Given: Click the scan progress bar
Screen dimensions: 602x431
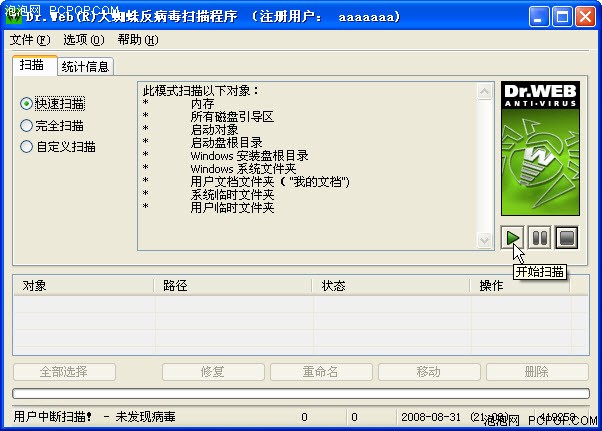Looking at the screenshot, I should point(301,393).
